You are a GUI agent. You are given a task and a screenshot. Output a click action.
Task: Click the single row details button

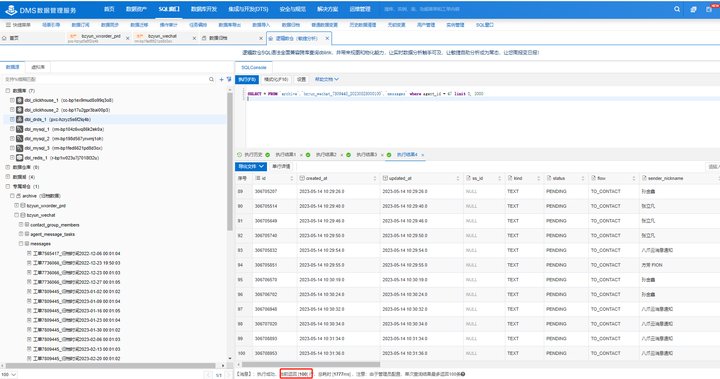[281, 166]
